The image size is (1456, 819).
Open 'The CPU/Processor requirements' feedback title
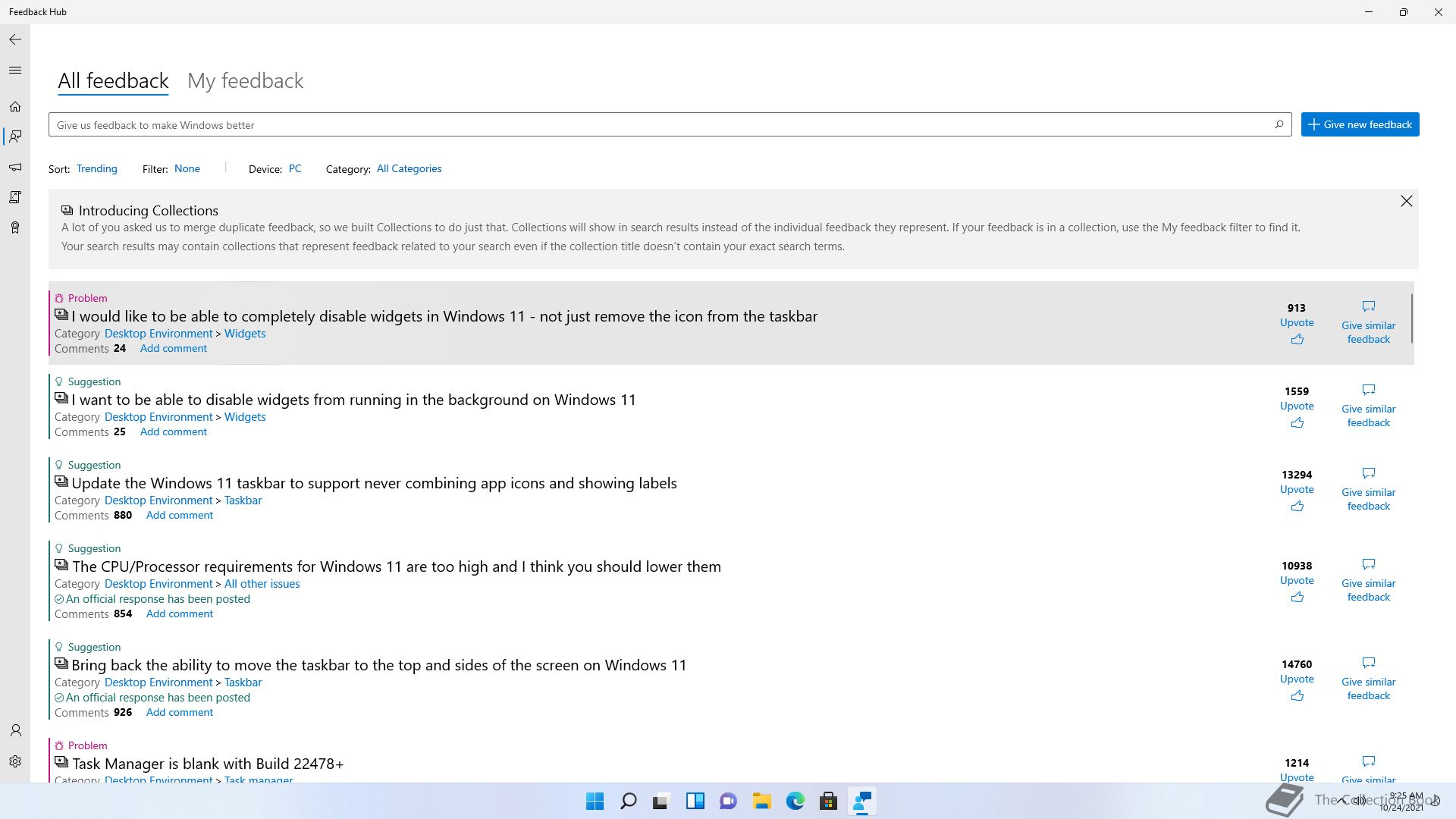point(397,566)
